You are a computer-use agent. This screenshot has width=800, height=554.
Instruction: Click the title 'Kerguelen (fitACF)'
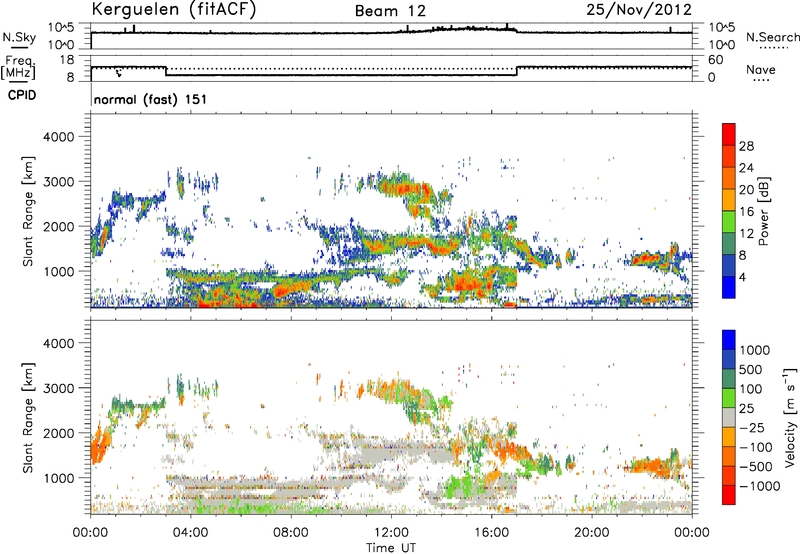coord(174,10)
